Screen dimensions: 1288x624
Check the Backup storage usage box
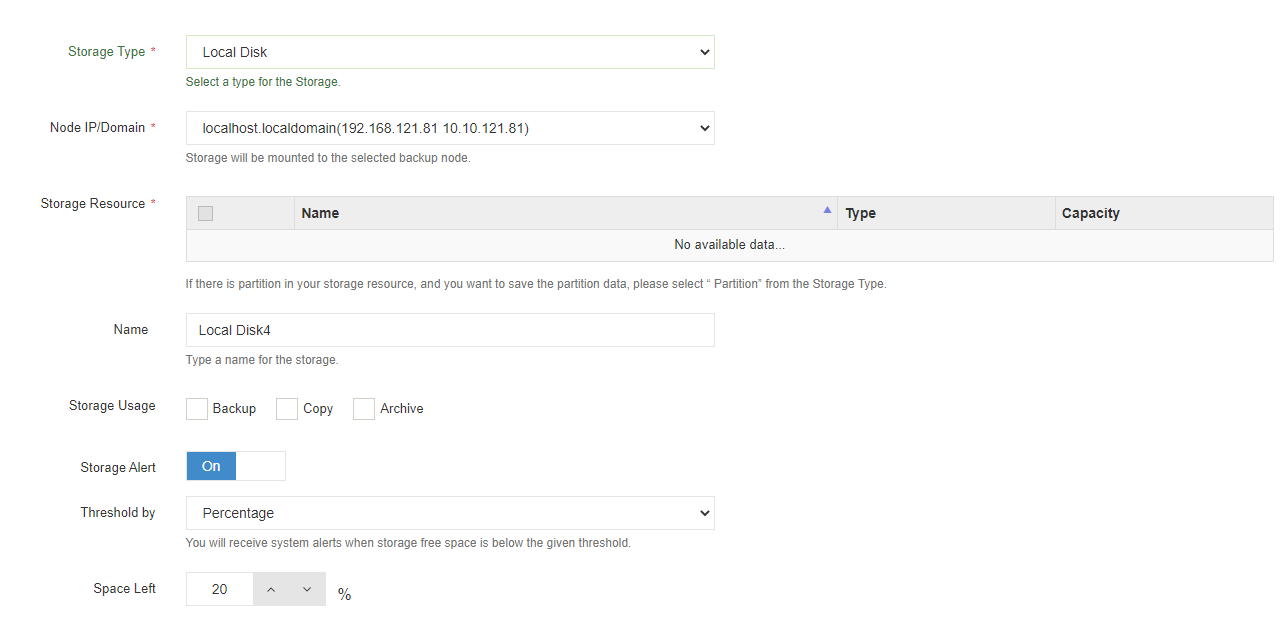click(x=197, y=409)
